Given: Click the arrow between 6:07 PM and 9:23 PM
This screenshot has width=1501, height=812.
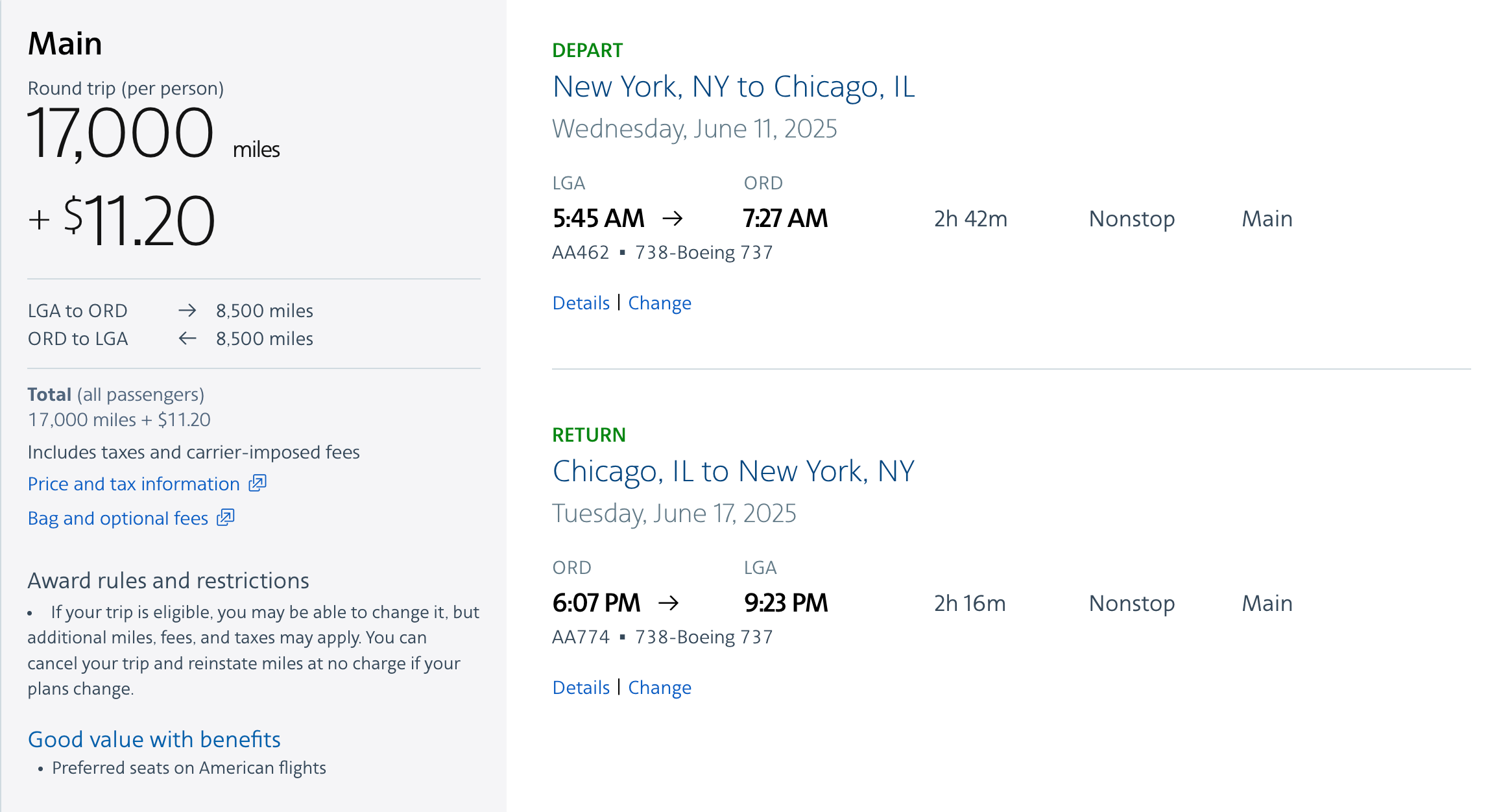Looking at the screenshot, I should [671, 603].
